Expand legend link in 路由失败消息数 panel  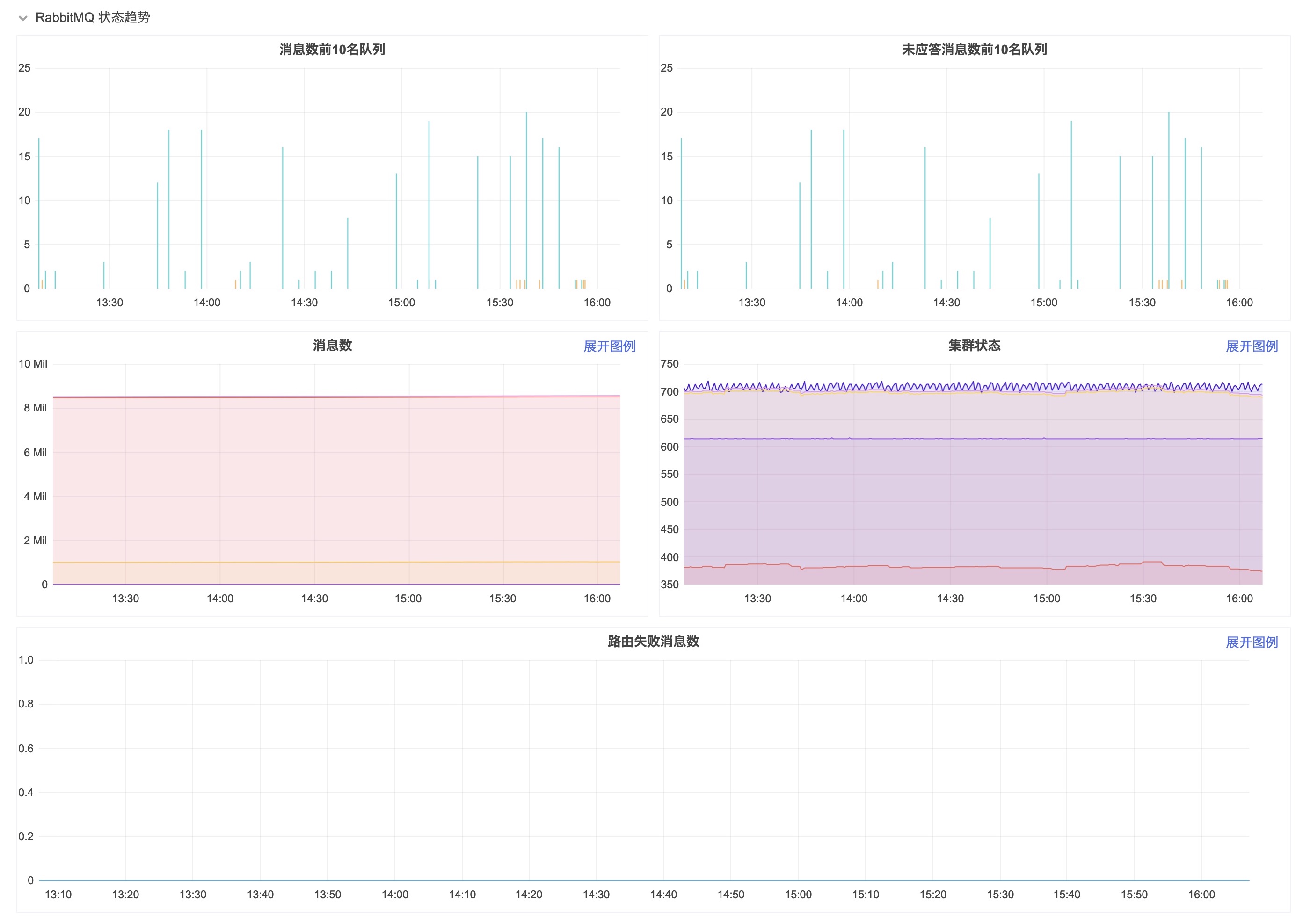(x=1251, y=642)
